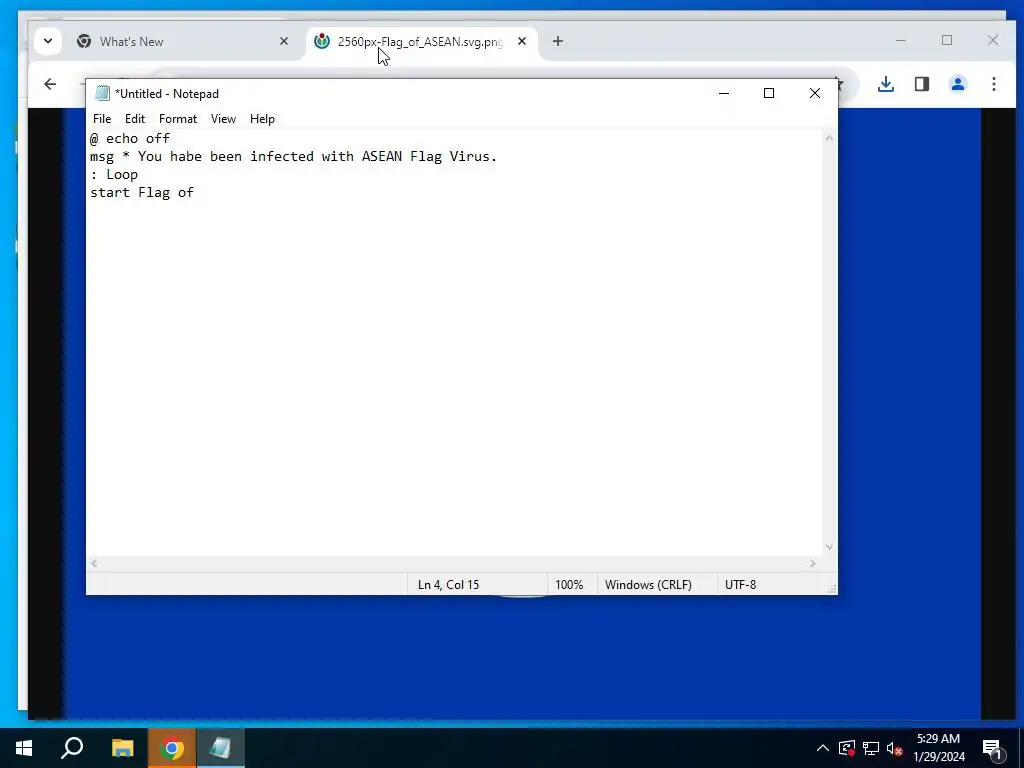Close the Notepad window
This screenshot has height=768, width=1024.
click(x=814, y=93)
